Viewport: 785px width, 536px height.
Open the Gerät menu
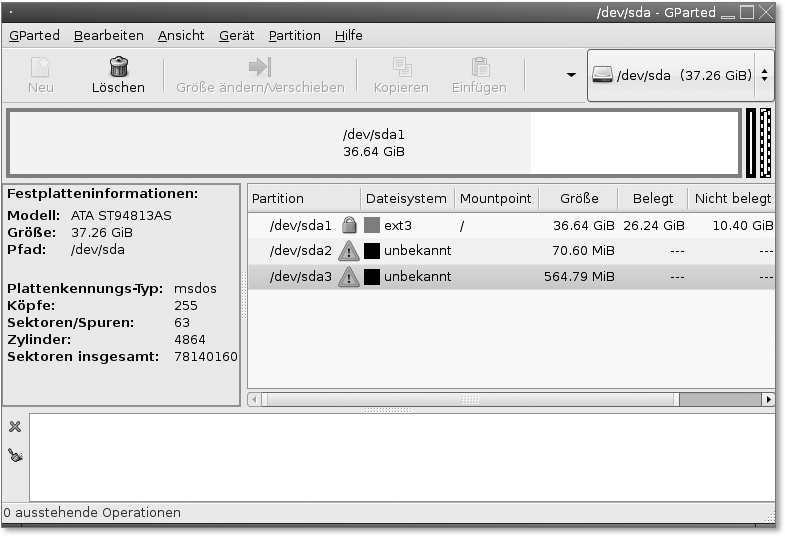(236, 35)
